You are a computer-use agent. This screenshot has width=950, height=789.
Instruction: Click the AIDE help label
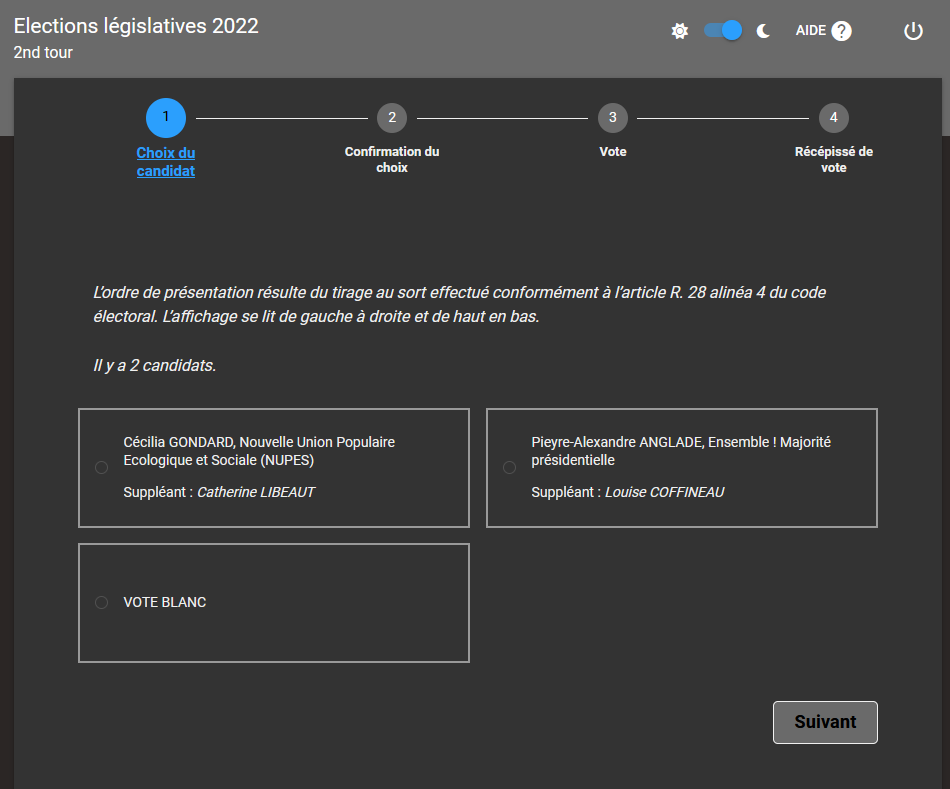810,31
